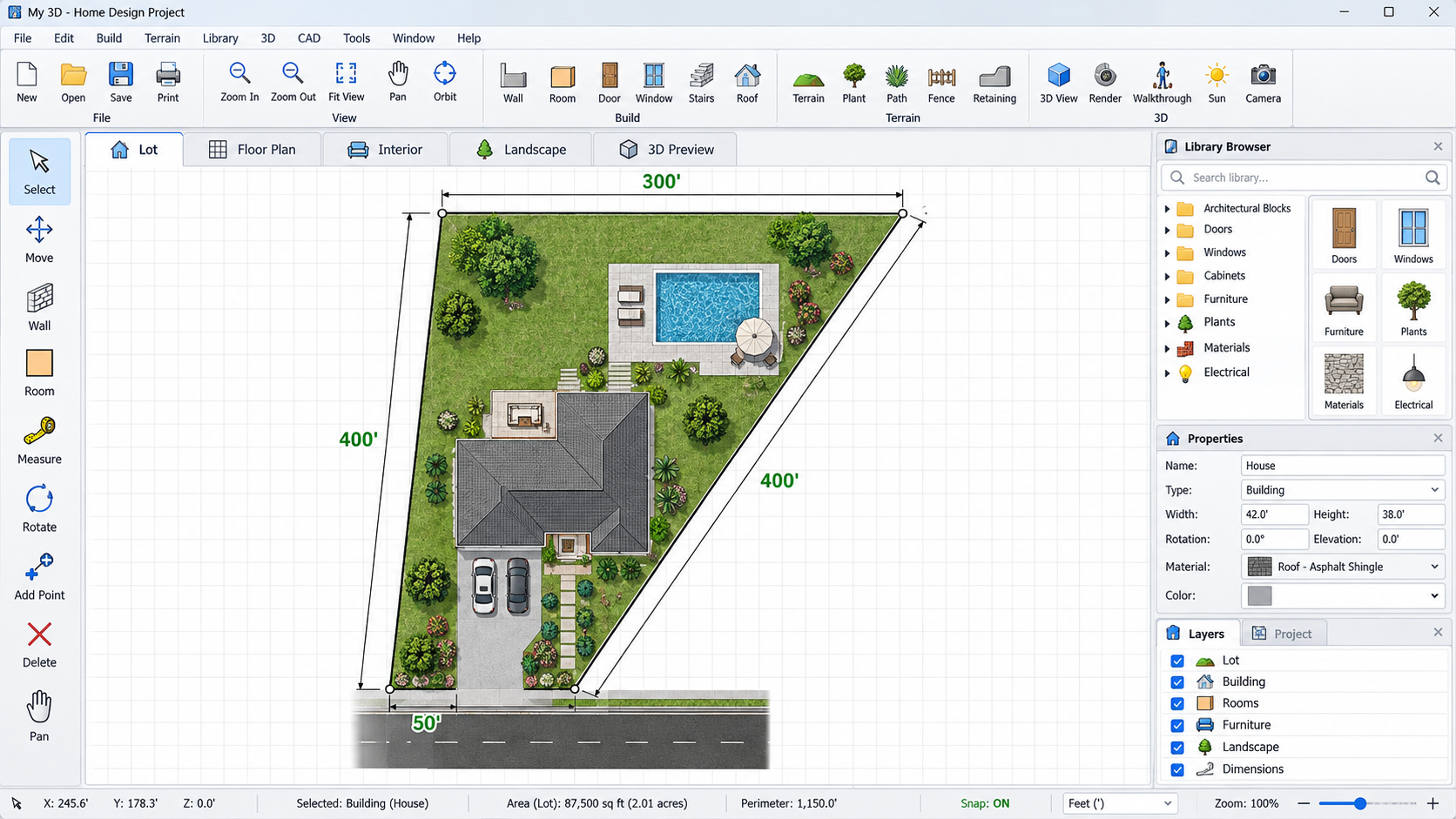Expand the Cabinets library folder

[x=1168, y=276]
